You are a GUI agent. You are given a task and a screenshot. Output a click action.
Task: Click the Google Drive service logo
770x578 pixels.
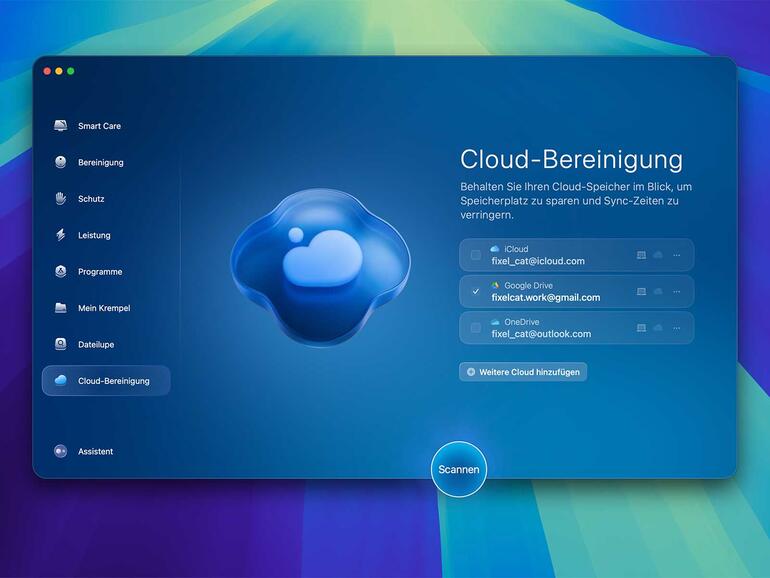(495, 285)
